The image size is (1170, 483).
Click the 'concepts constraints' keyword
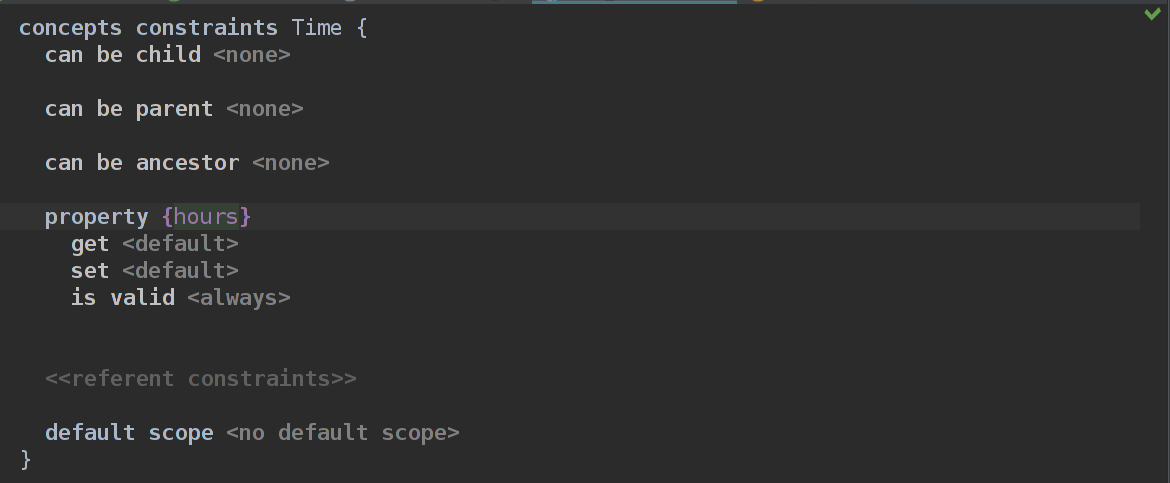pyautogui.click(x=148, y=28)
